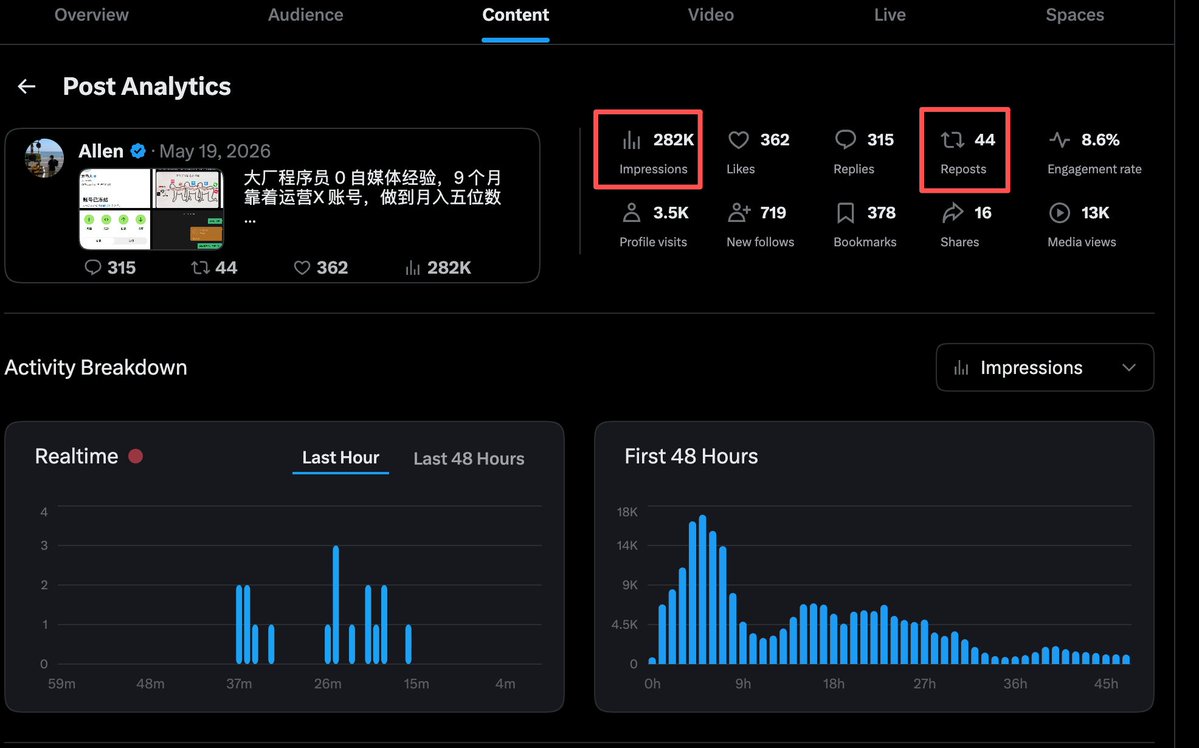Click the Shares arrow icon

pos(952,213)
